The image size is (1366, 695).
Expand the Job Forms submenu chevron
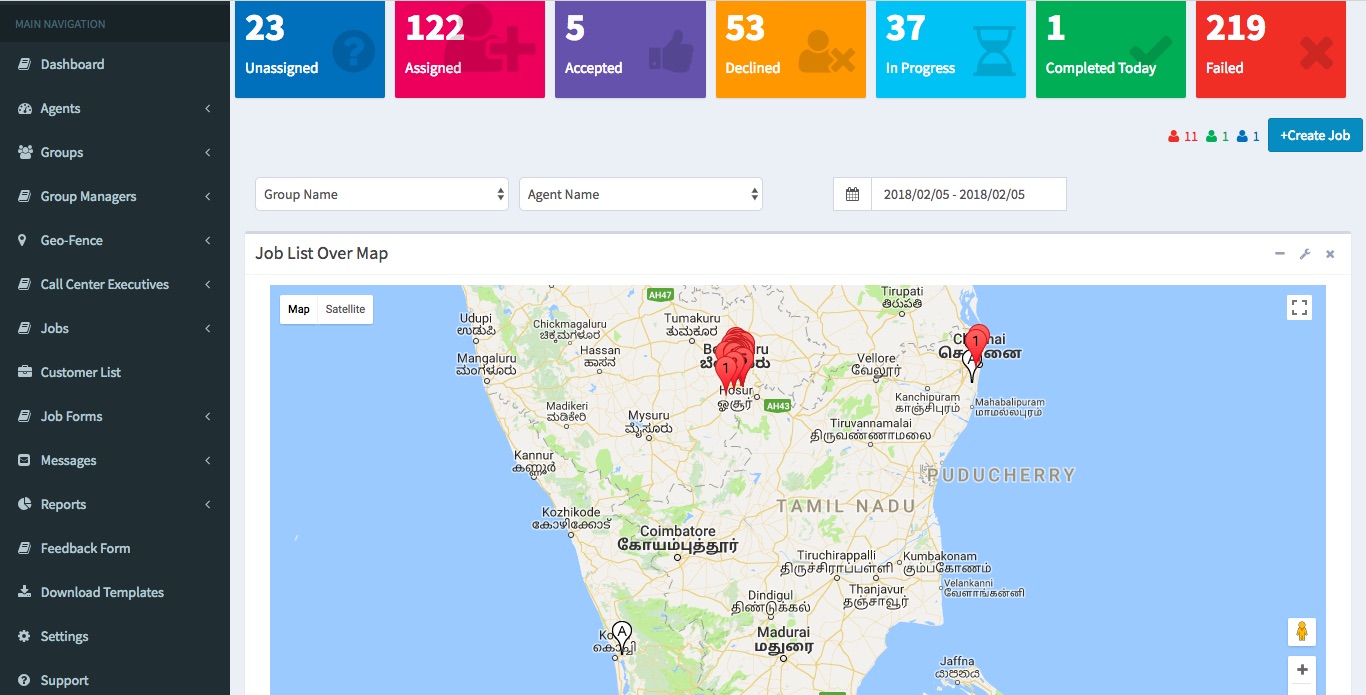(x=208, y=416)
